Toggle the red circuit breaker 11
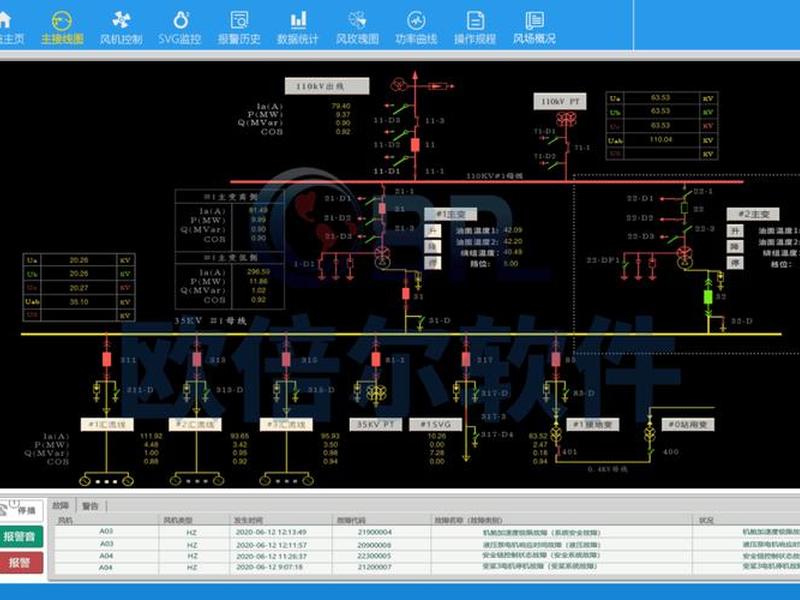The width and height of the screenshot is (800, 600). pos(415,145)
